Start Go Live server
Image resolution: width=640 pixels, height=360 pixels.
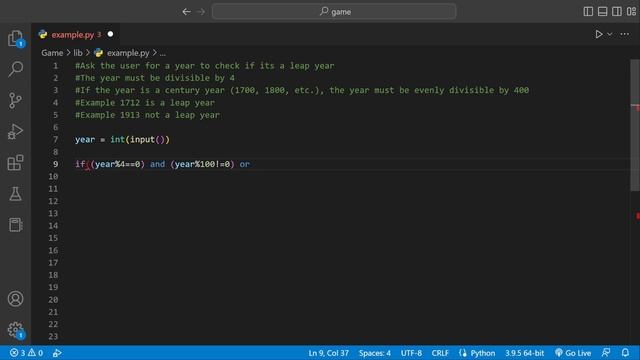(573, 353)
